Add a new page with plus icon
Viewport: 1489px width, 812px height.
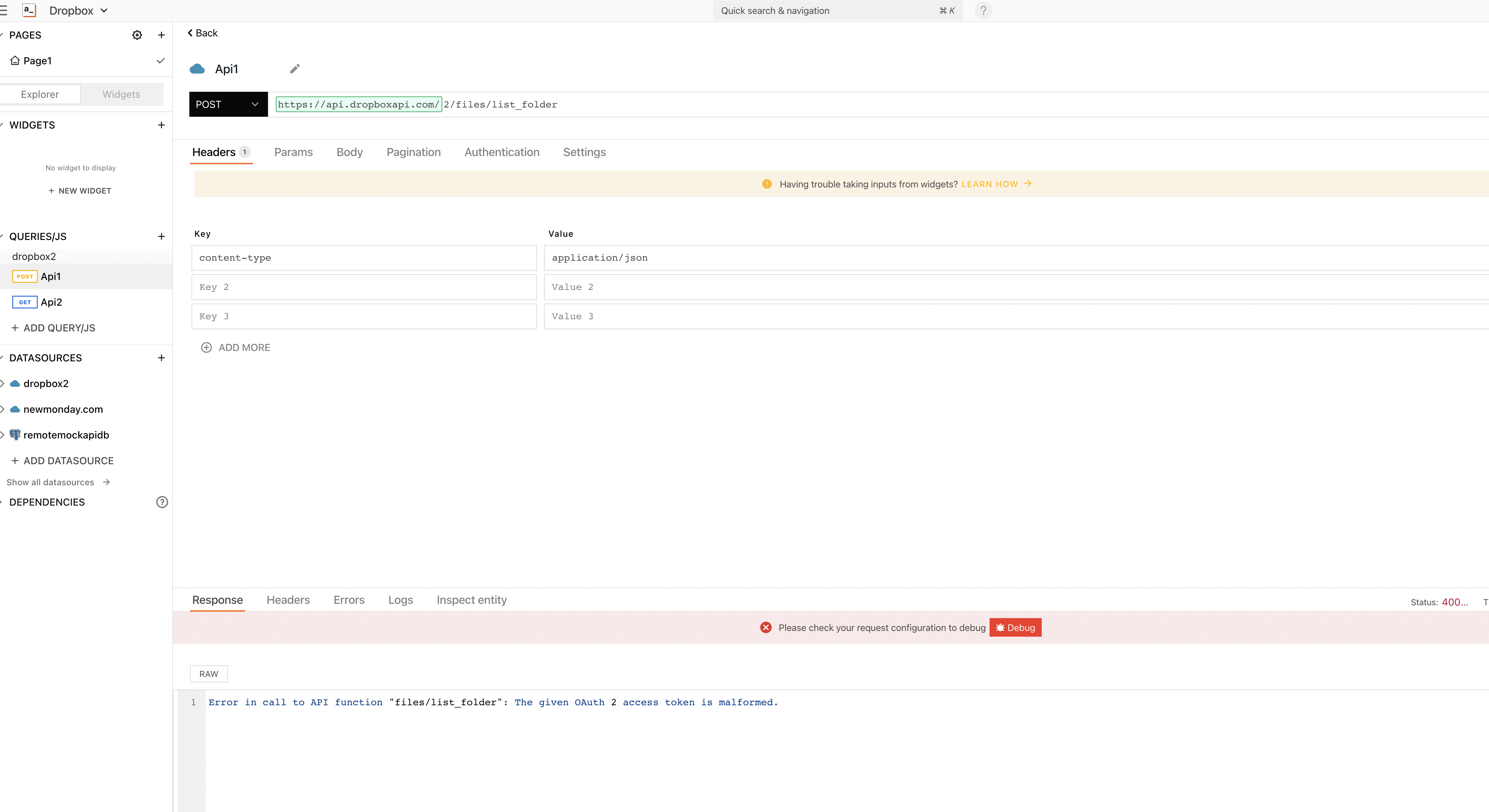pos(161,35)
